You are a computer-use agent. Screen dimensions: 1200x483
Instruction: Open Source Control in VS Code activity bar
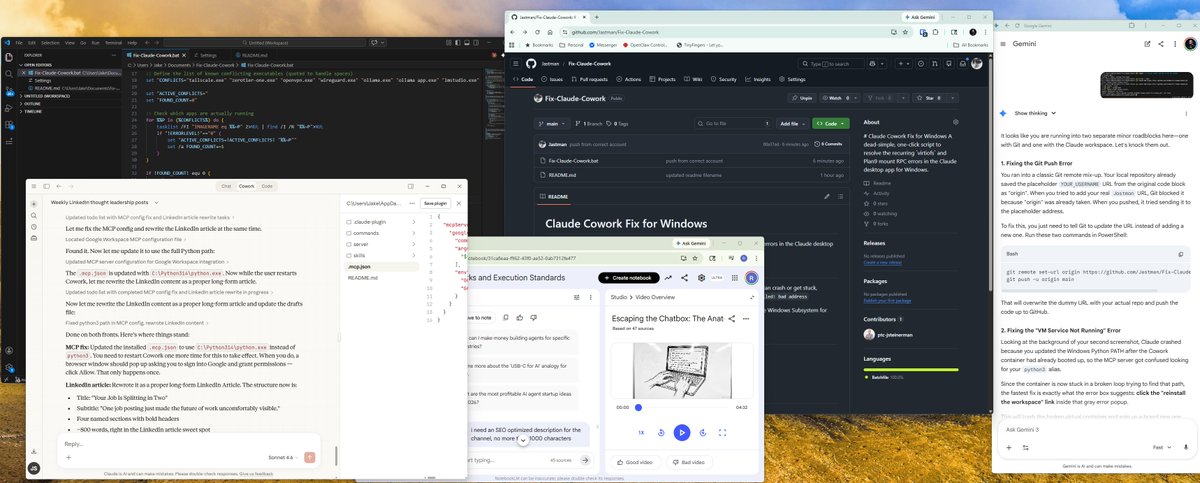pos(9,91)
